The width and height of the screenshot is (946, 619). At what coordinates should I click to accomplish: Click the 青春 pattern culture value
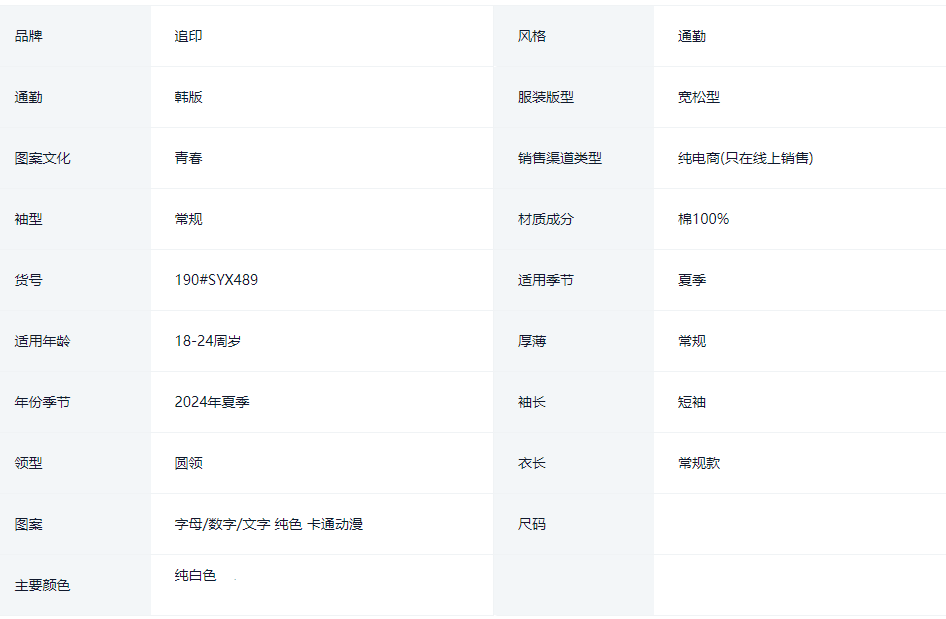pyautogui.click(x=189, y=158)
